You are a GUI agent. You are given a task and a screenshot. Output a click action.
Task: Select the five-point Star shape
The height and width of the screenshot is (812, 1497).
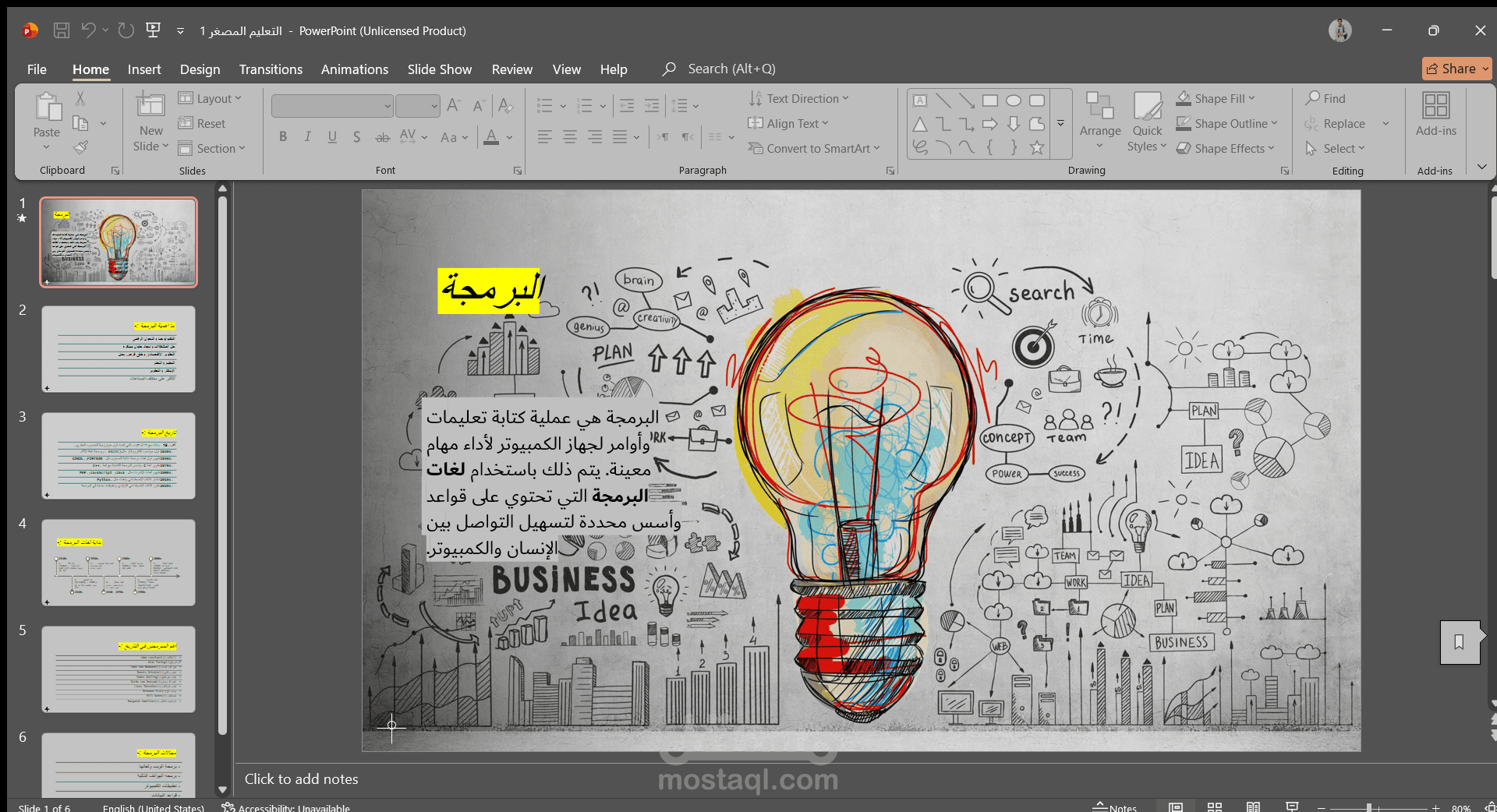coord(1037,147)
